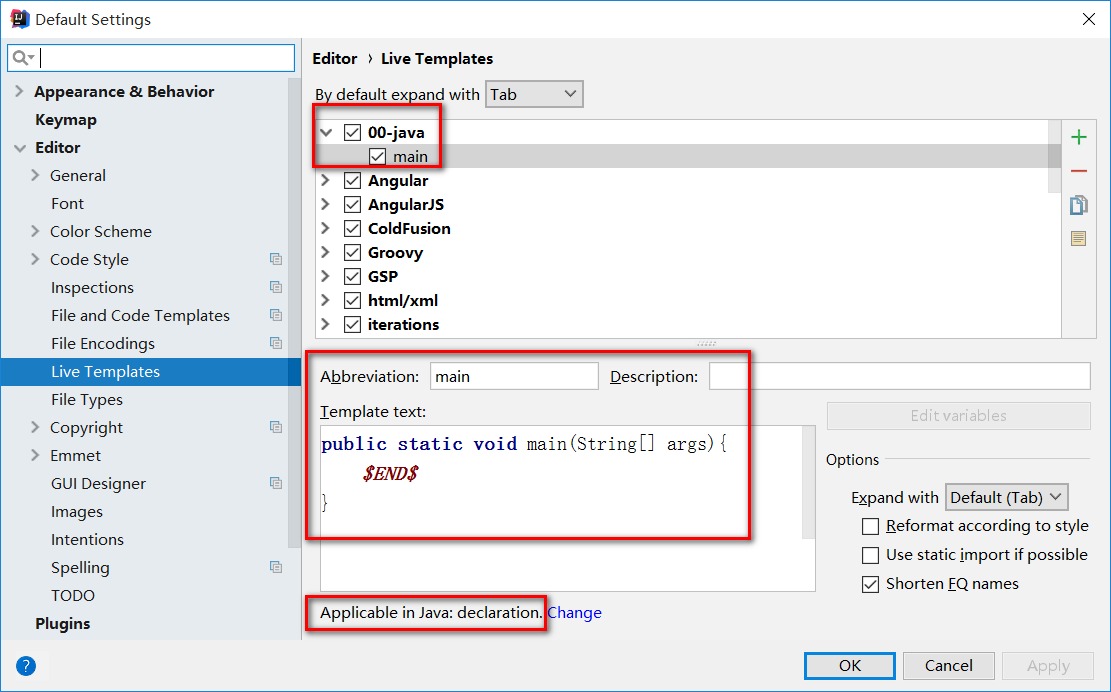This screenshot has height=692, width=1111.
Task: Remove selected template with minus icon
Action: (1078, 171)
